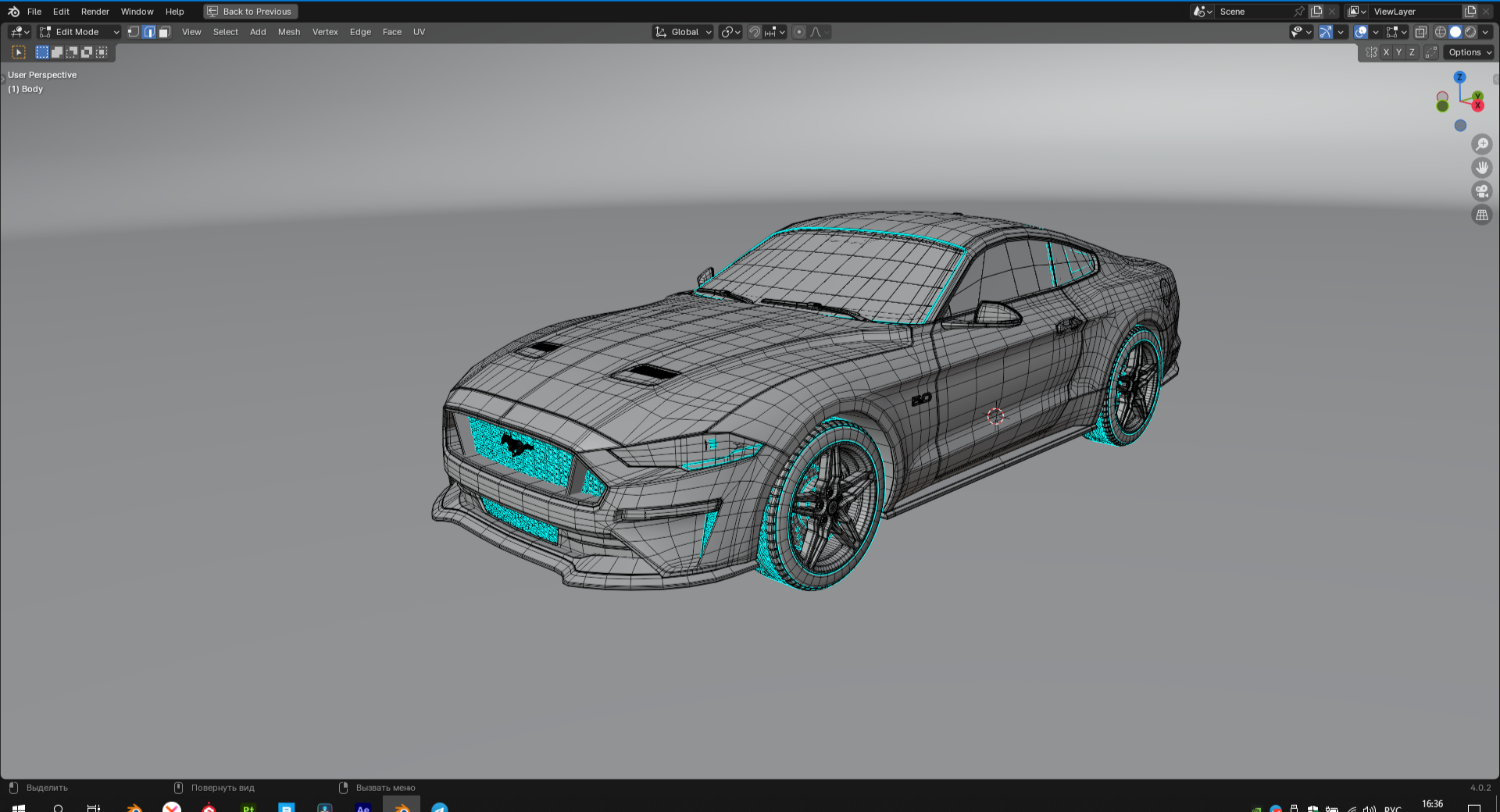Click the Back to Previous button
1500x812 pixels.
tap(250, 12)
